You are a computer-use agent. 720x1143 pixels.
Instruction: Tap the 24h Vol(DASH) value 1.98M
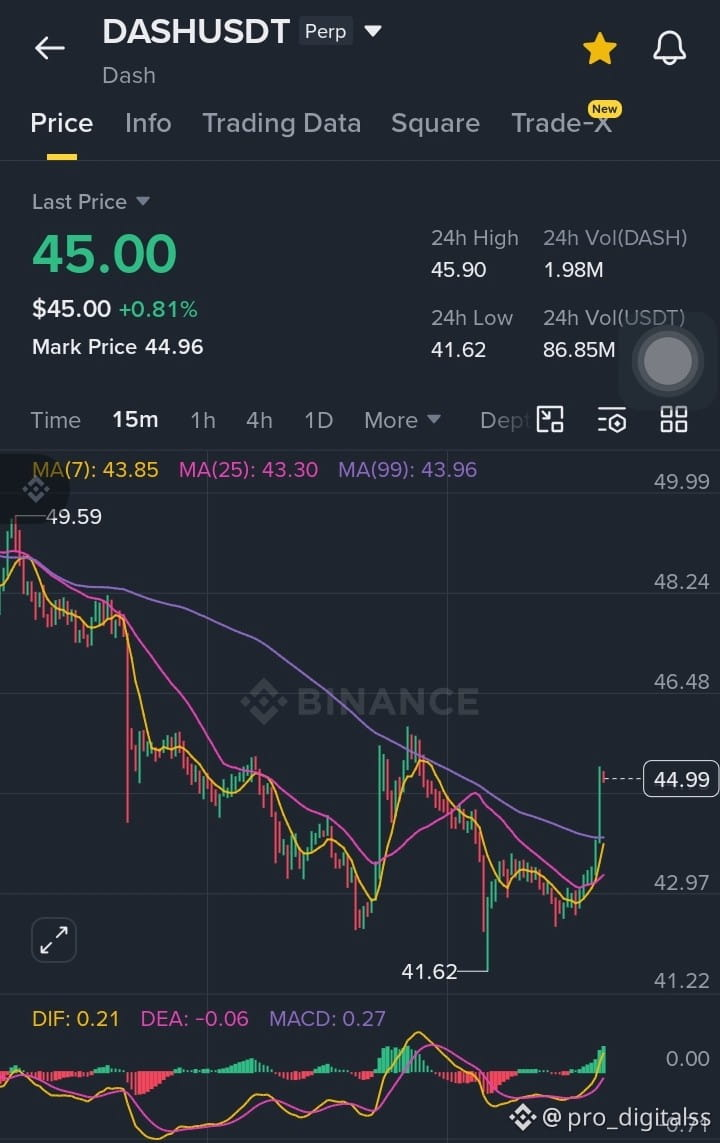click(x=573, y=270)
